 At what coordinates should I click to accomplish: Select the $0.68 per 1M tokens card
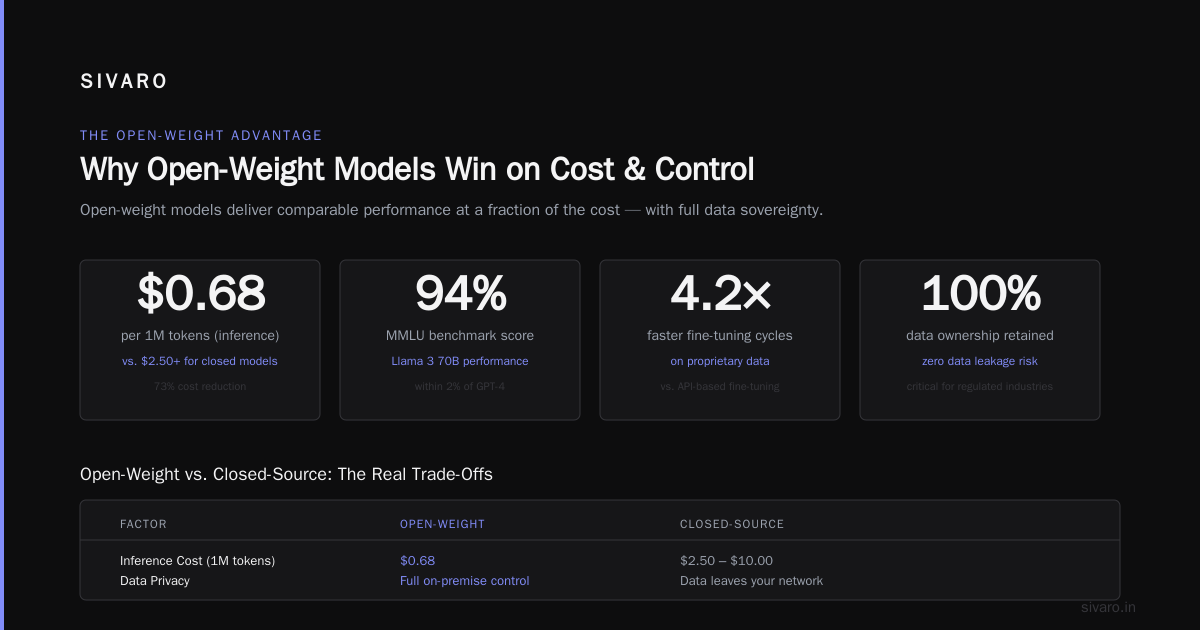pyautogui.click(x=200, y=340)
